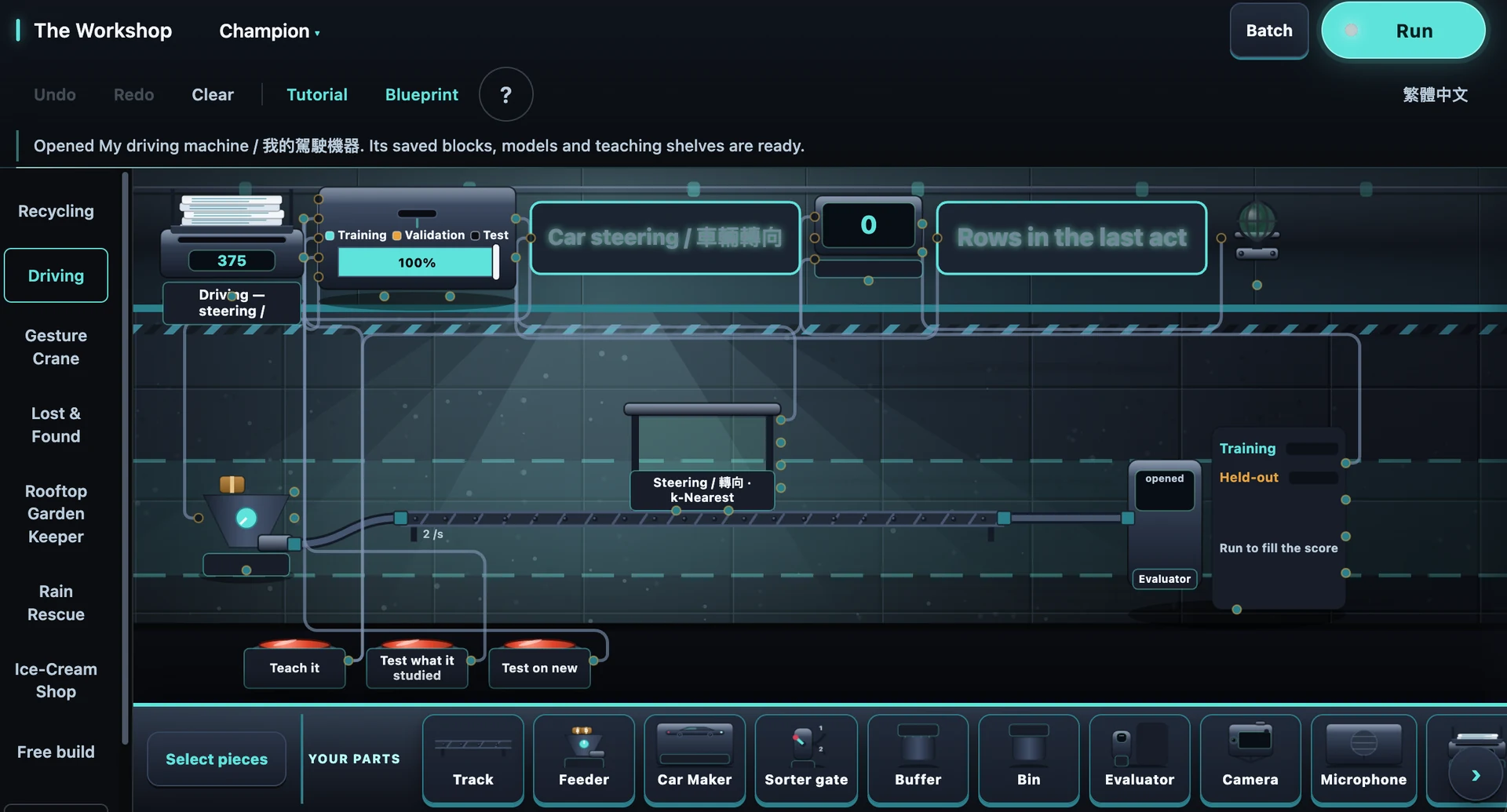The image size is (1507, 812).
Task: Choose the Evaluator part from parts tray
Action: pyautogui.click(x=1140, y=759)
